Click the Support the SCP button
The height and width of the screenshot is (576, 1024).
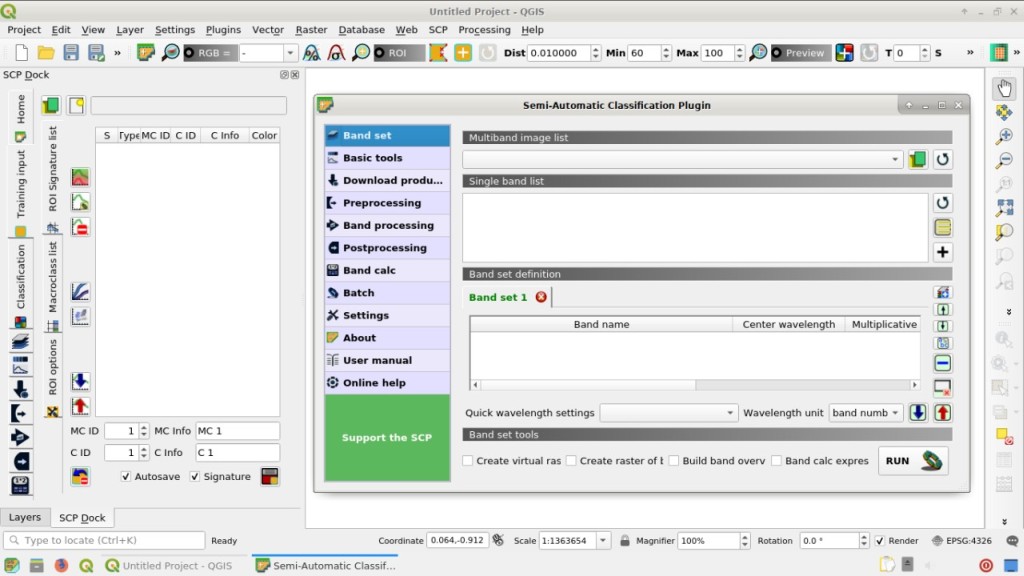(387, 438)
